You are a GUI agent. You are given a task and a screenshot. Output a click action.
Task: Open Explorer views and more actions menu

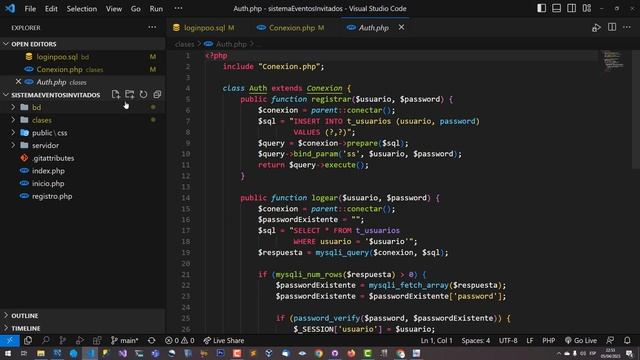pyautogui.click(x=152, y=27)
